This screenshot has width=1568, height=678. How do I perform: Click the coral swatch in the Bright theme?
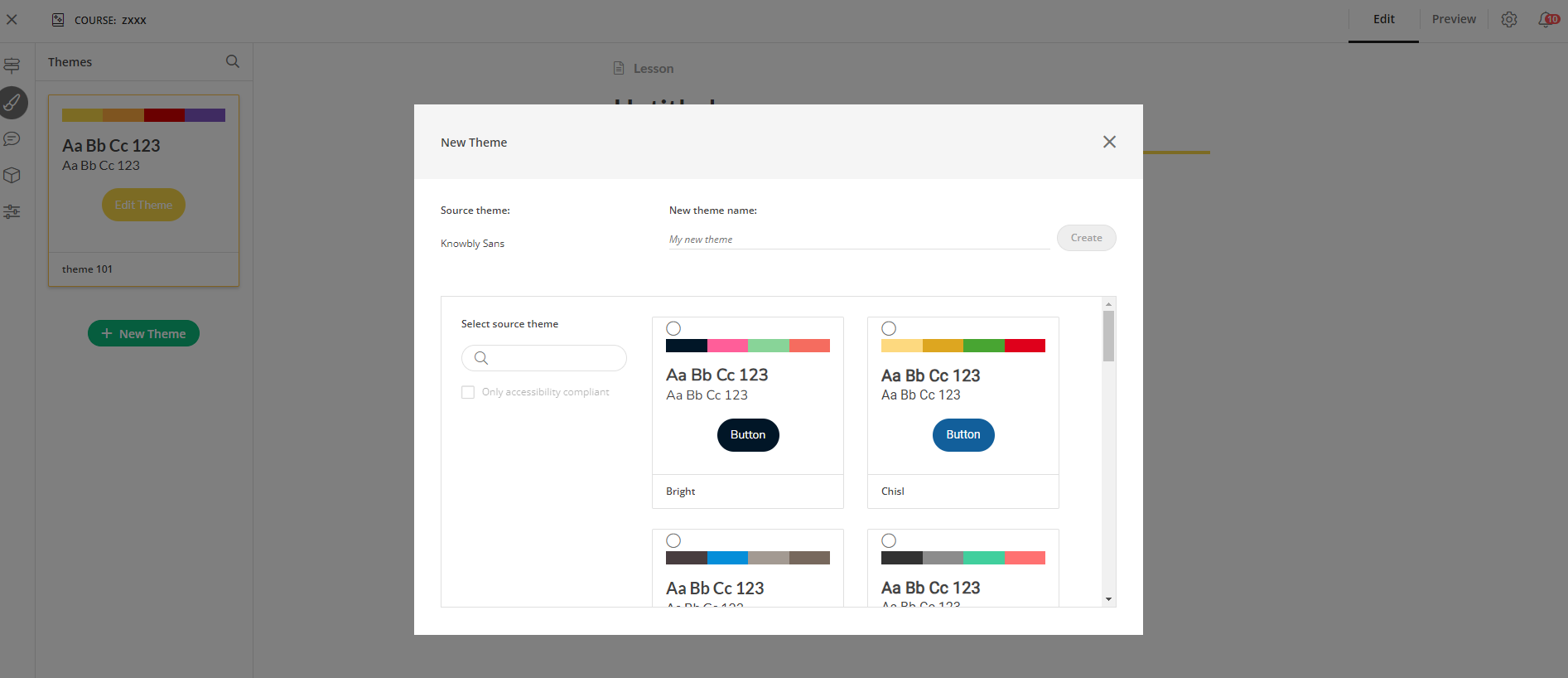pyautogui.click(x=809, y=346)
